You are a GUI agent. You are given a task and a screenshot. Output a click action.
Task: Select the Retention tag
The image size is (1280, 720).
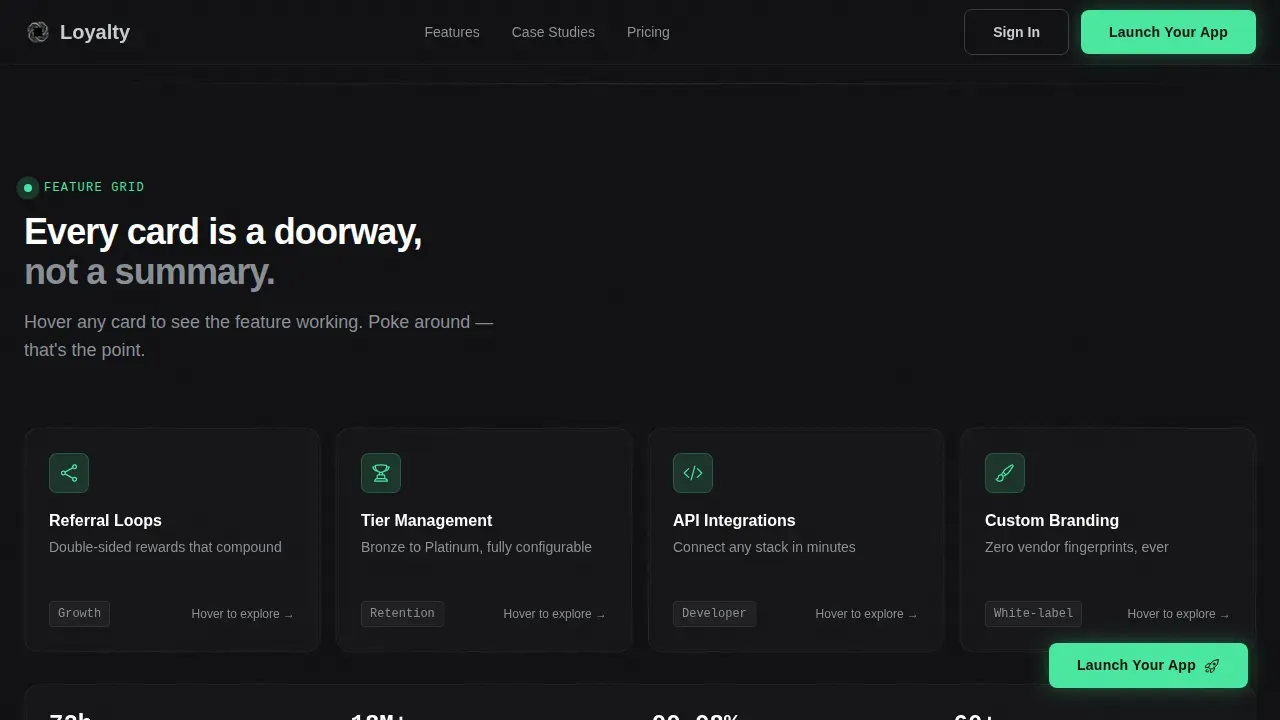point(402,613)
